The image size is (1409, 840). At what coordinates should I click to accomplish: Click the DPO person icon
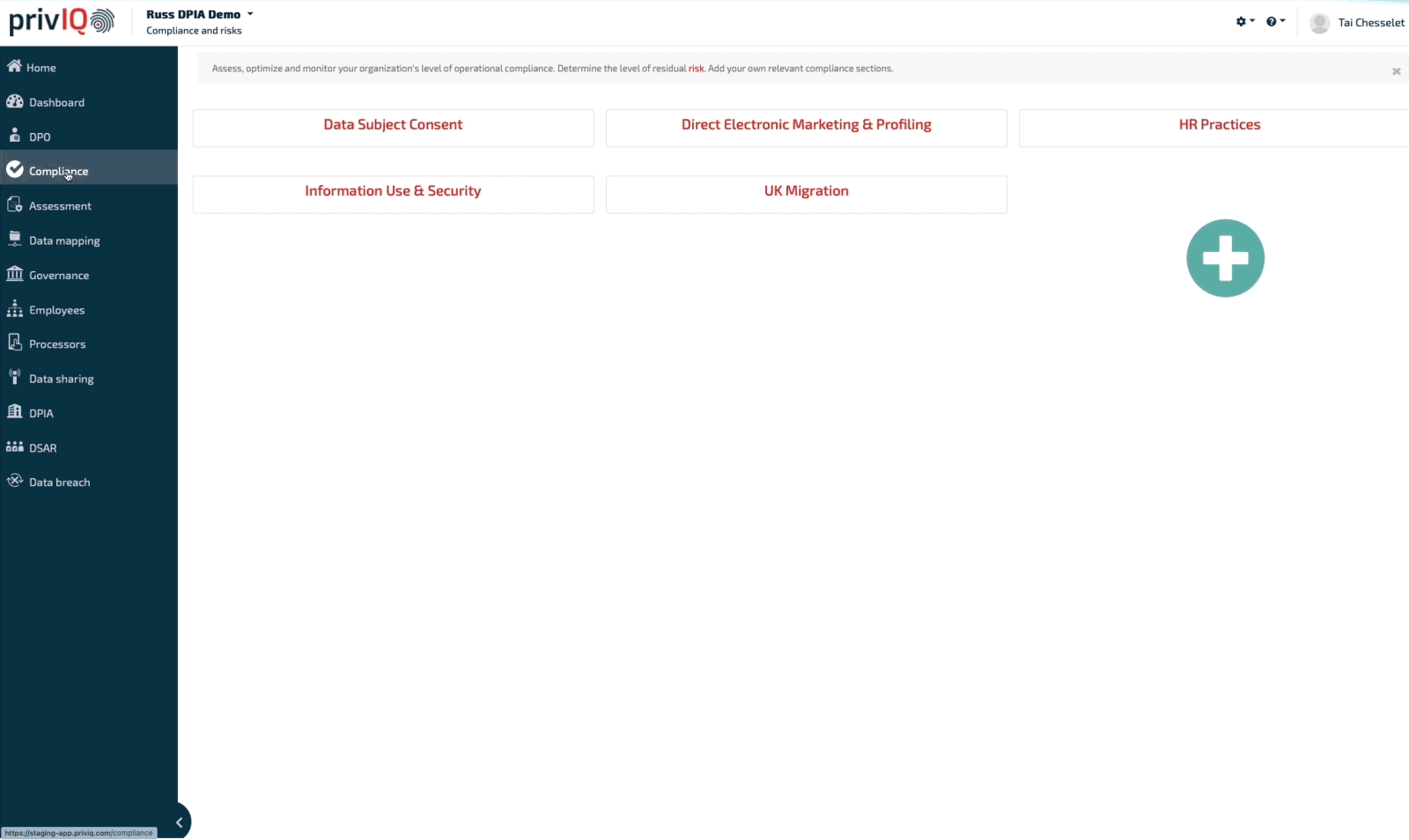pyautogui.click(x=14, y=135)
